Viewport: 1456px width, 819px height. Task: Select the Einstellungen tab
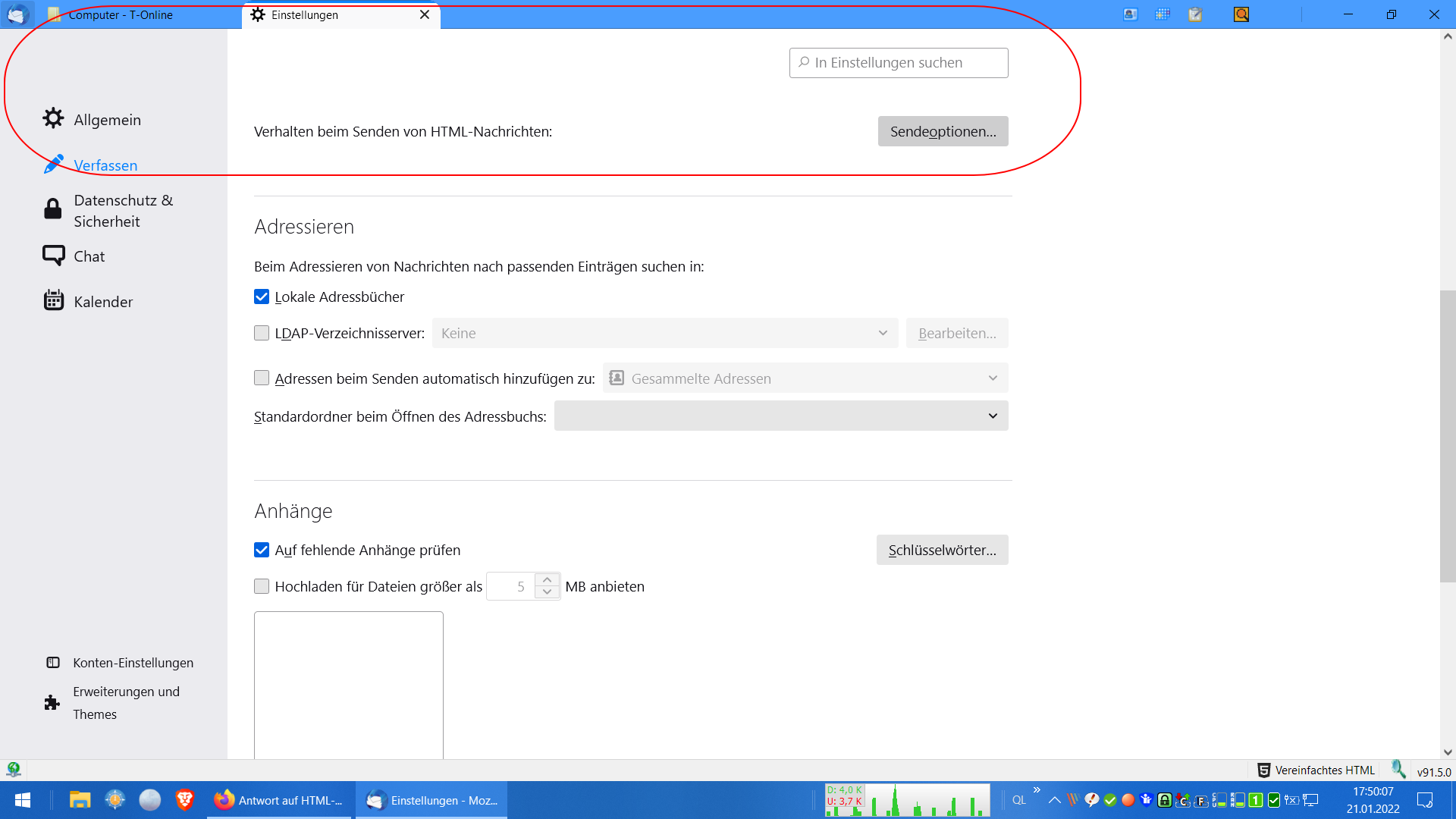pyautogui.click(x=305, y=14)
